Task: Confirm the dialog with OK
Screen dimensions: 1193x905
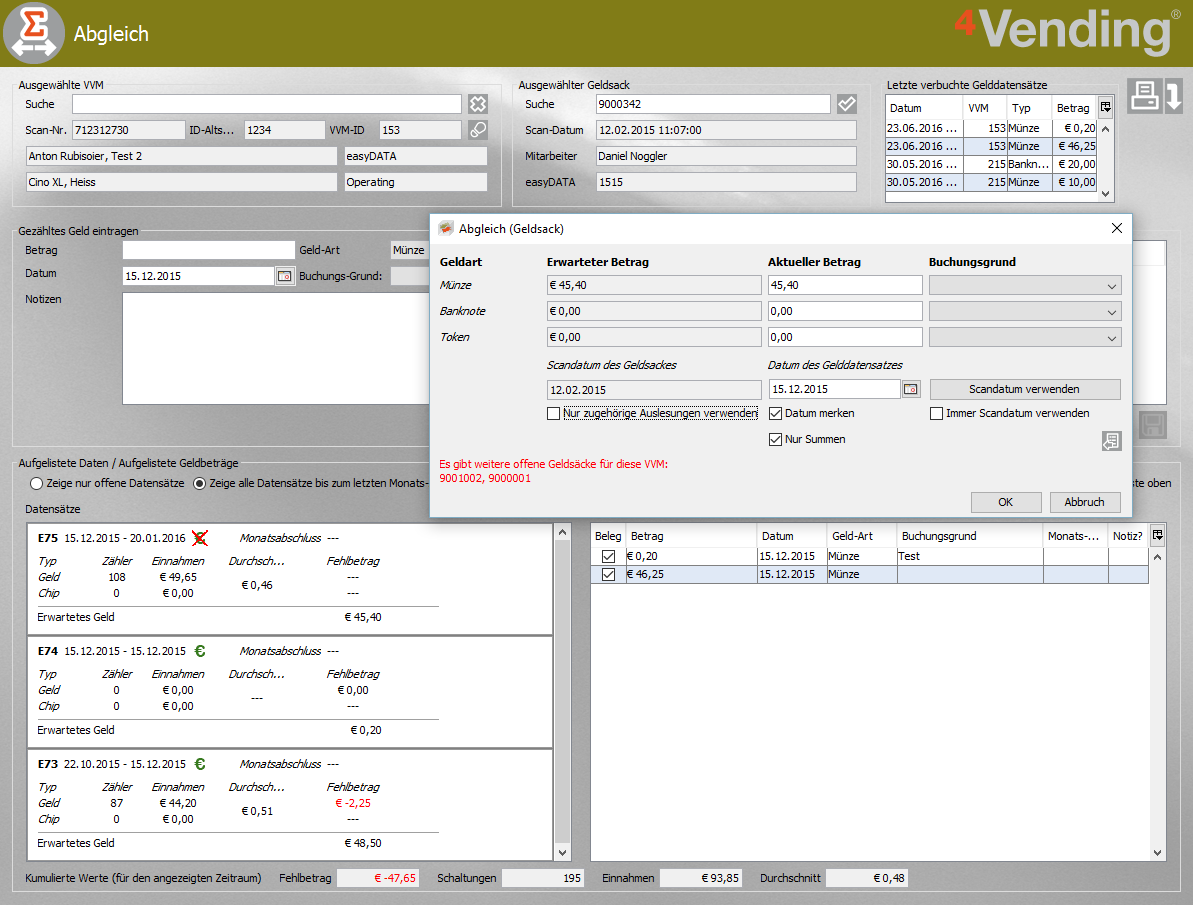Action: [x=1005, y=502]
